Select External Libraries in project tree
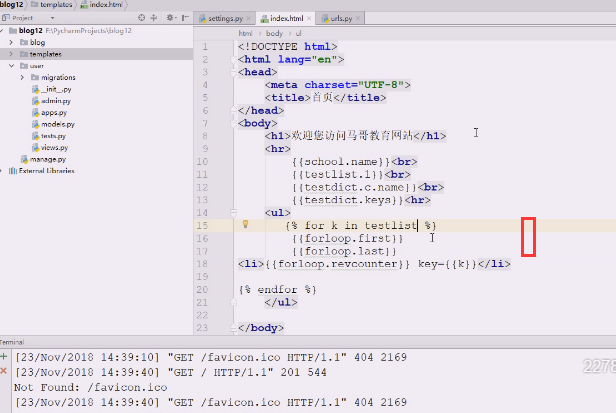 click(42, 171)
